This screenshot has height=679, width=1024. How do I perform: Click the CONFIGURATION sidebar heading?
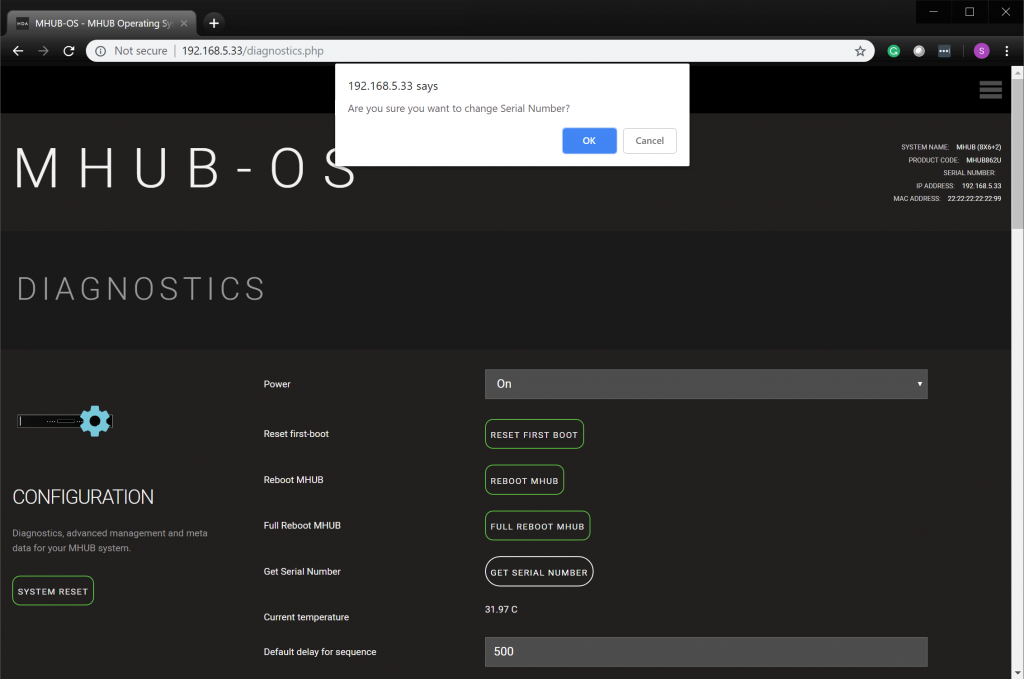[x=83, y=497]
